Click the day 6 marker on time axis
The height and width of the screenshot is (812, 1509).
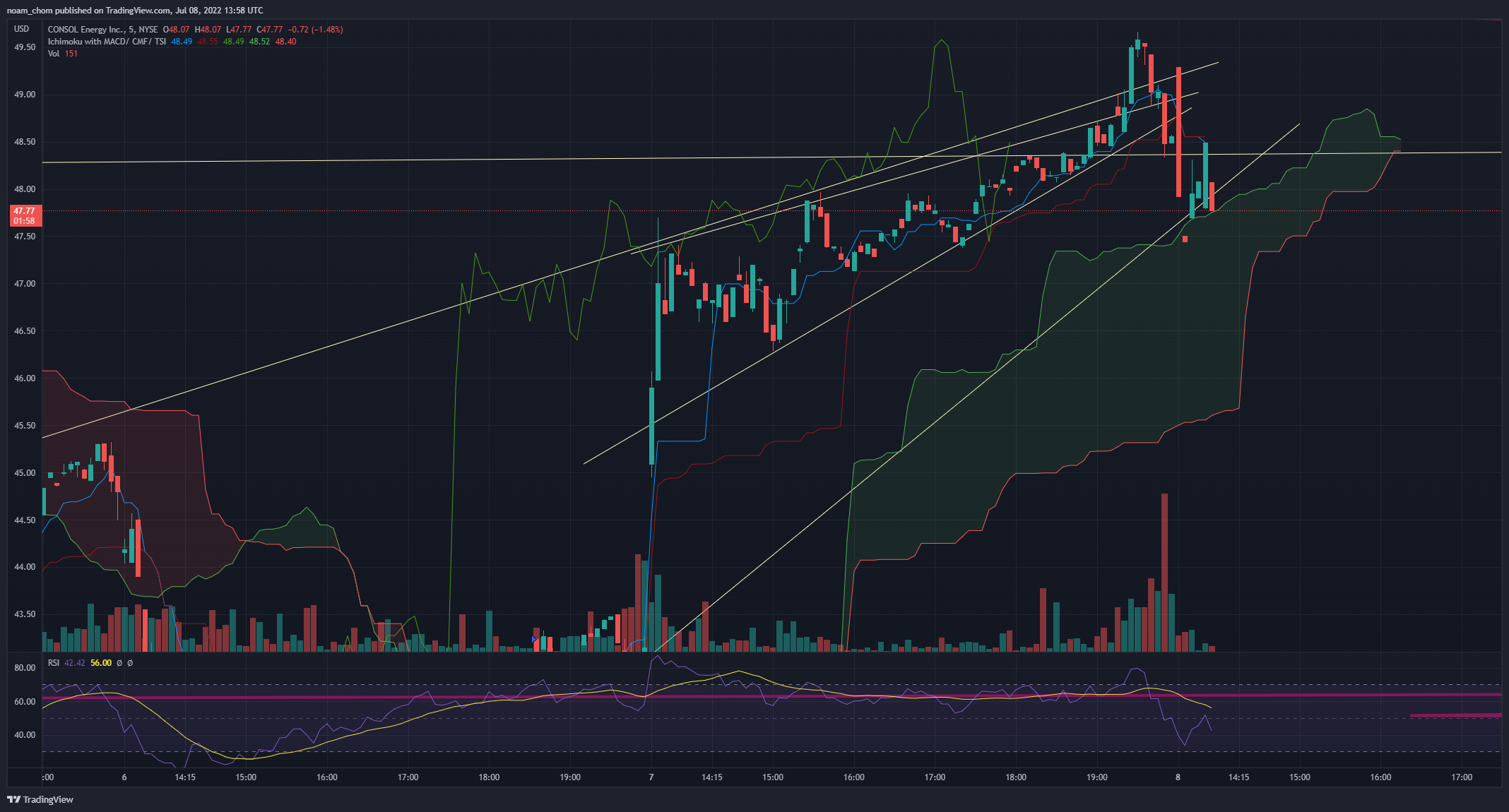124,777
